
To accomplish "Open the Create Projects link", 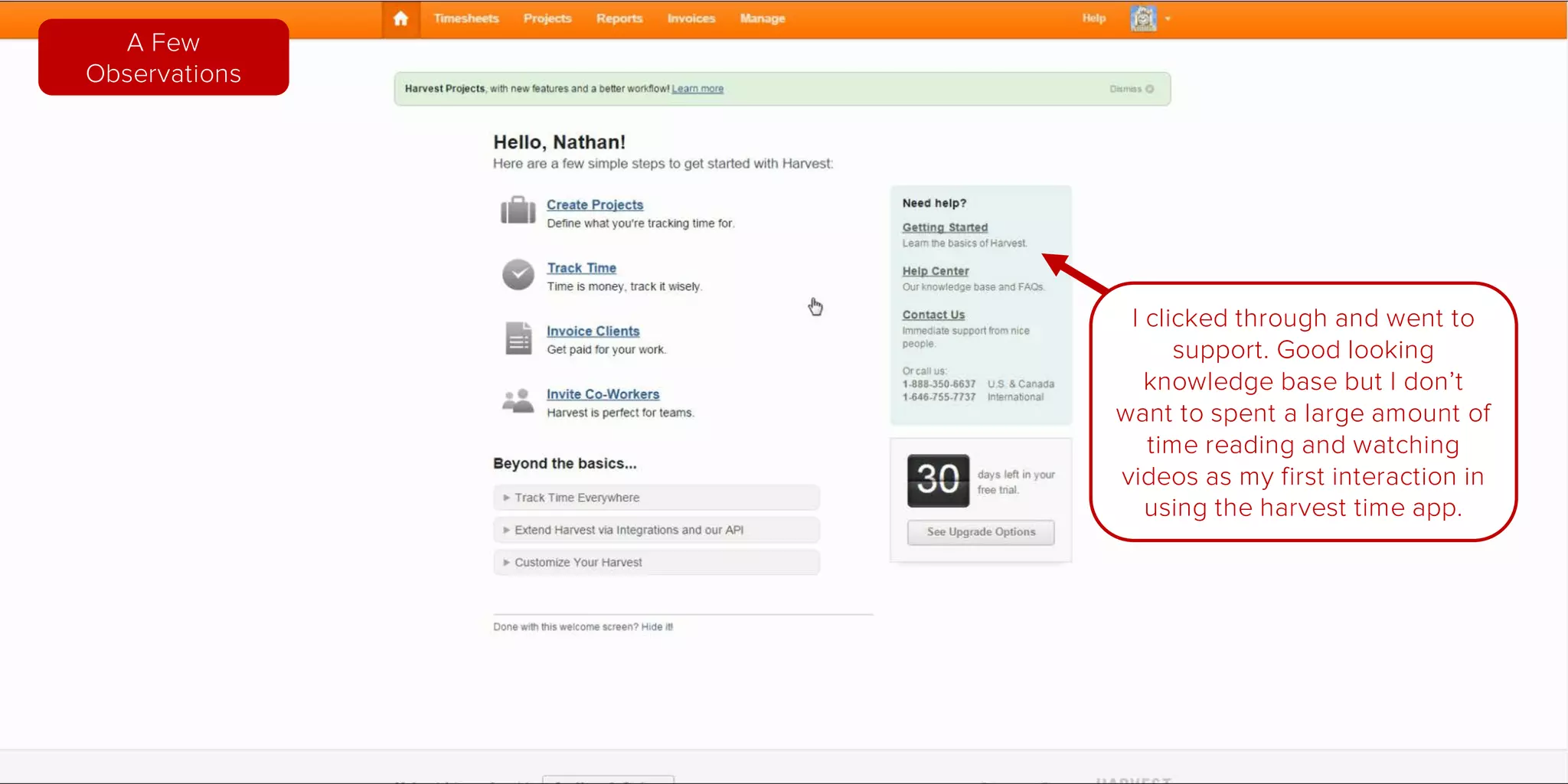I will pos(595,204).
